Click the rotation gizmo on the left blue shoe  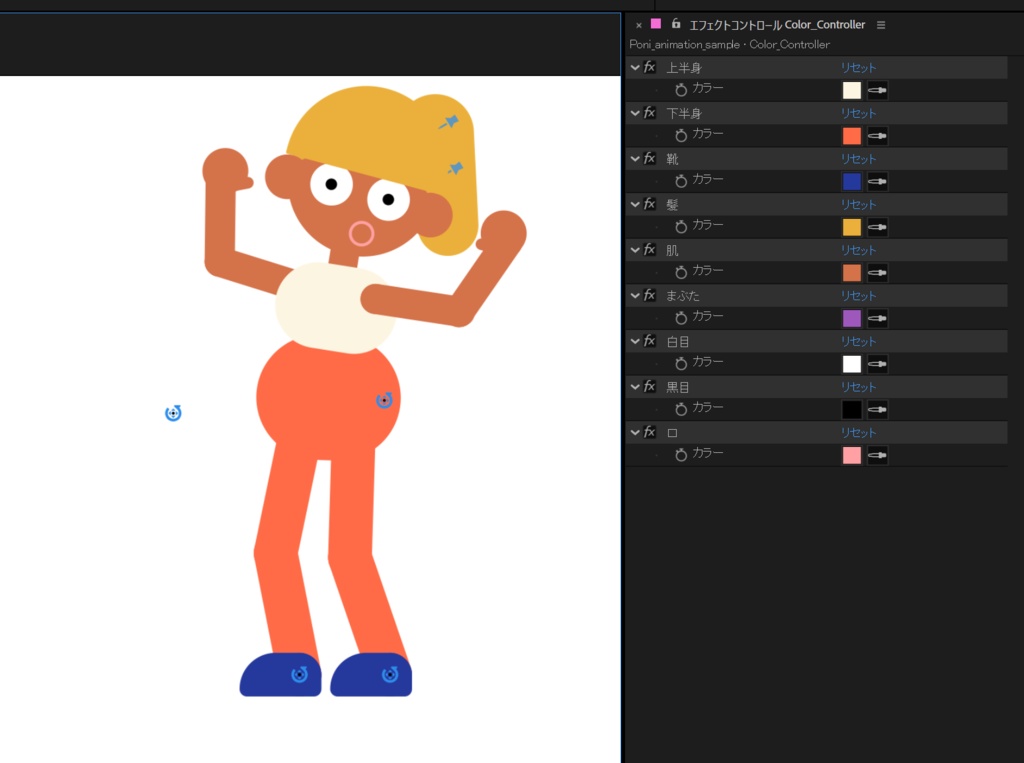click(298, 674)
